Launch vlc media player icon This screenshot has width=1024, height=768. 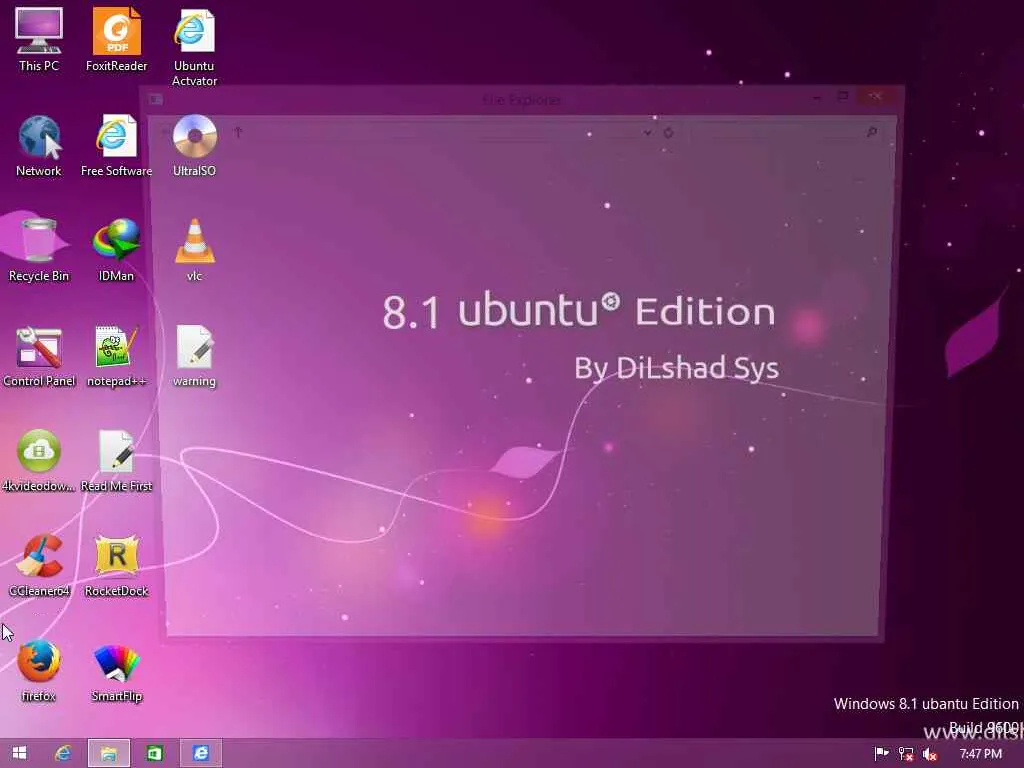tap(194, 250)
